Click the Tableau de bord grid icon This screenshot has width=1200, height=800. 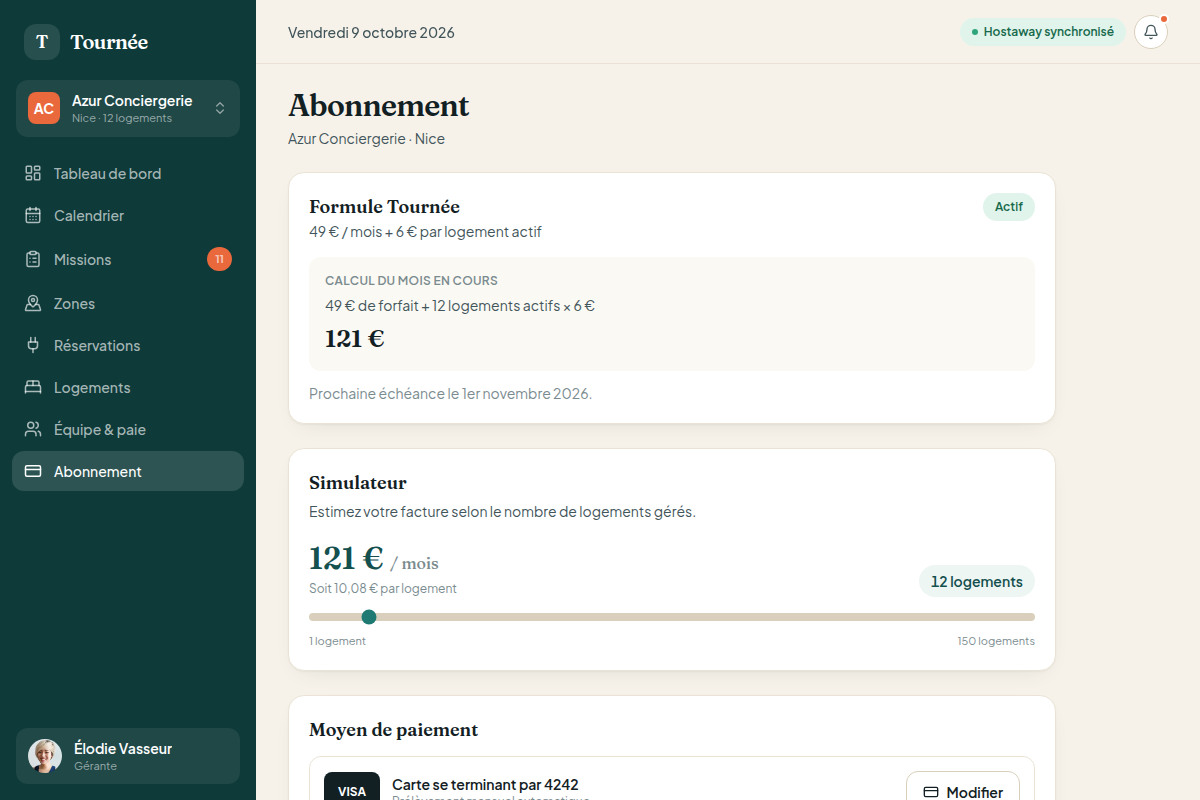coord(33,173)
